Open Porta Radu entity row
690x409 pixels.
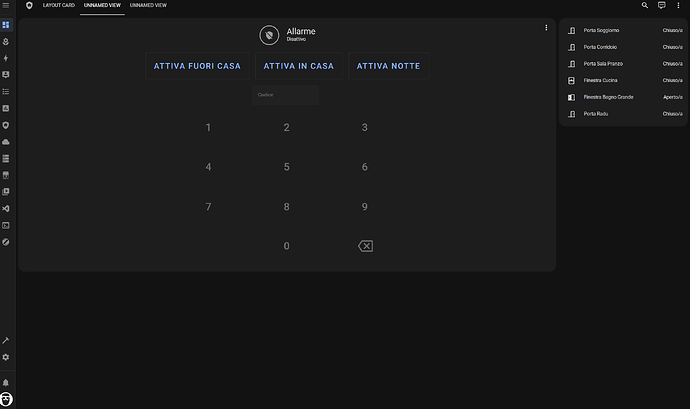(x=624, y=114)
